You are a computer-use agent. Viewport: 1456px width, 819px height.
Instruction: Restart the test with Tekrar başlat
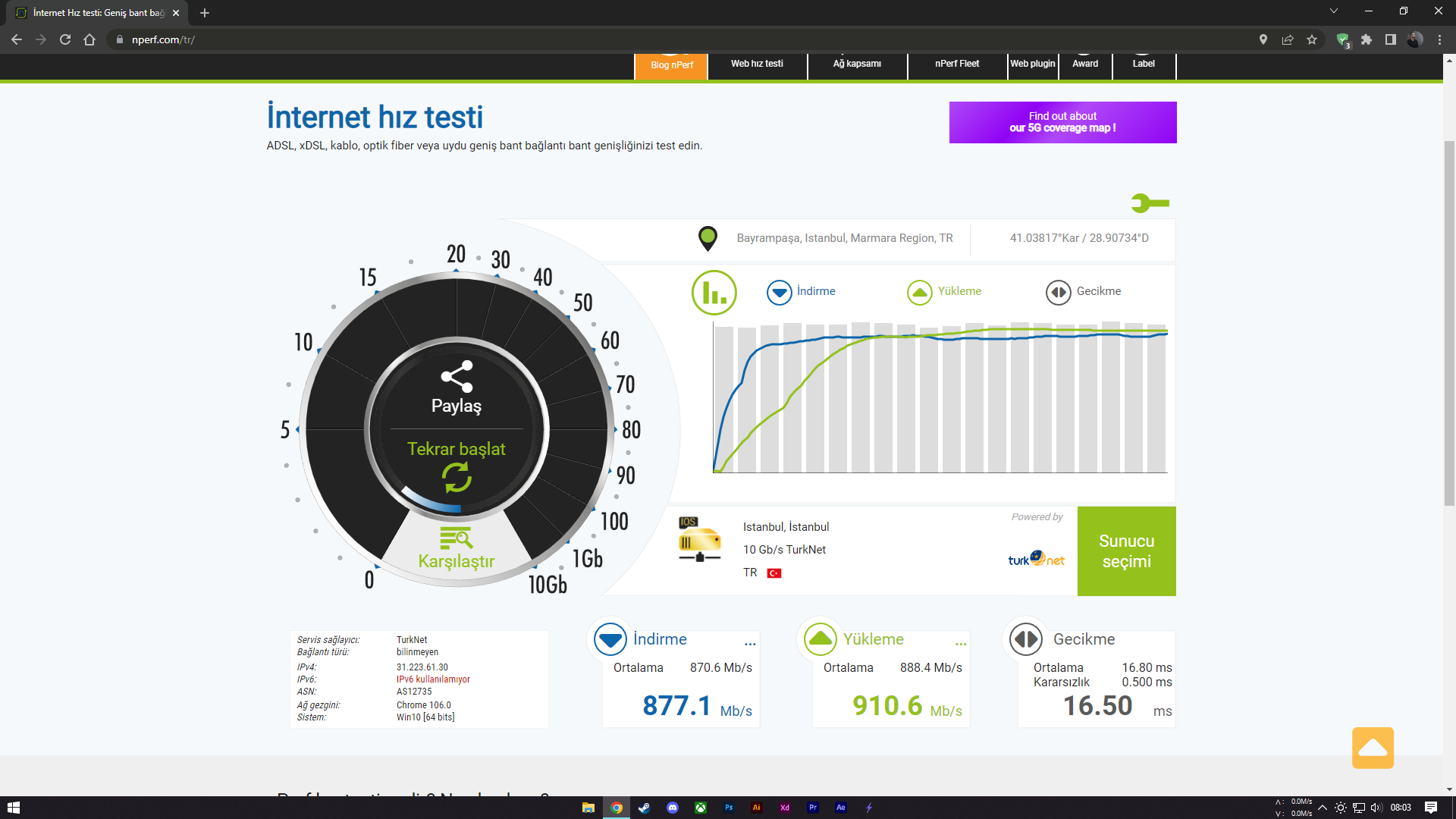tap(457, 465)
